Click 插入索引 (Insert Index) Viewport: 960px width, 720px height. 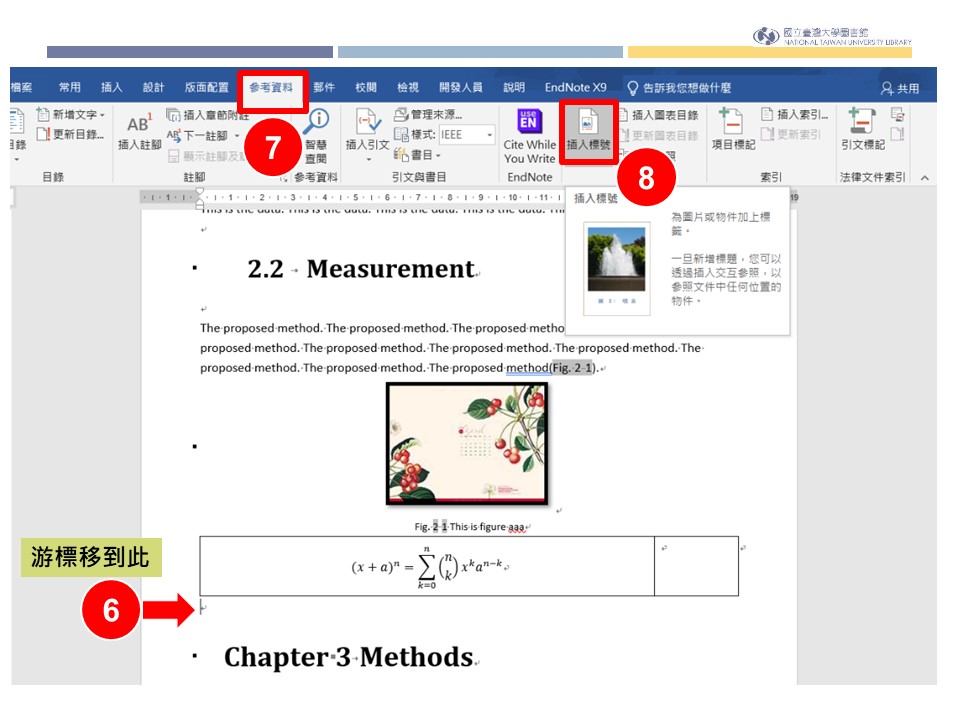tap(795, 114)
